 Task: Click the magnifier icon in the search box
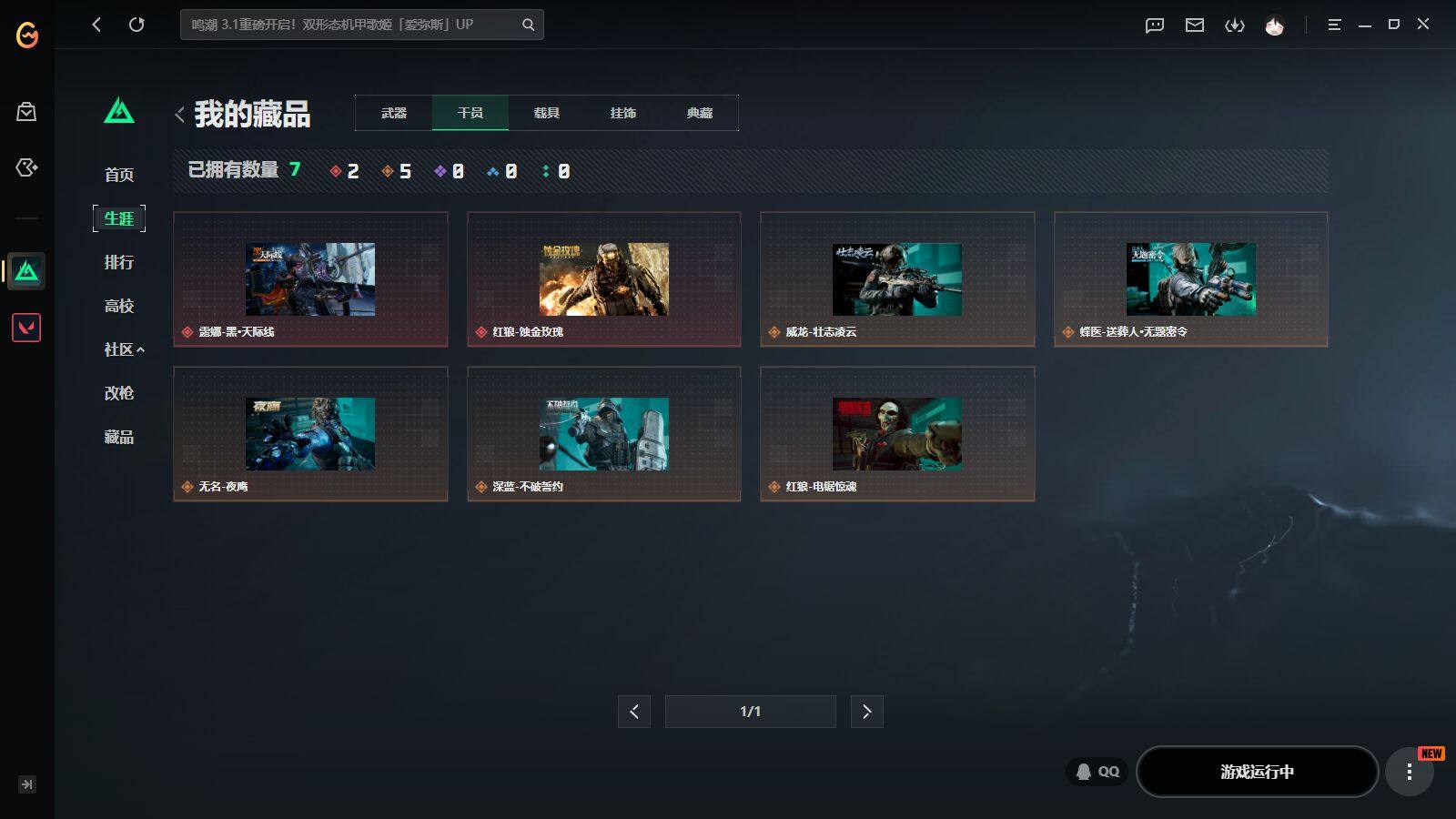528,25
